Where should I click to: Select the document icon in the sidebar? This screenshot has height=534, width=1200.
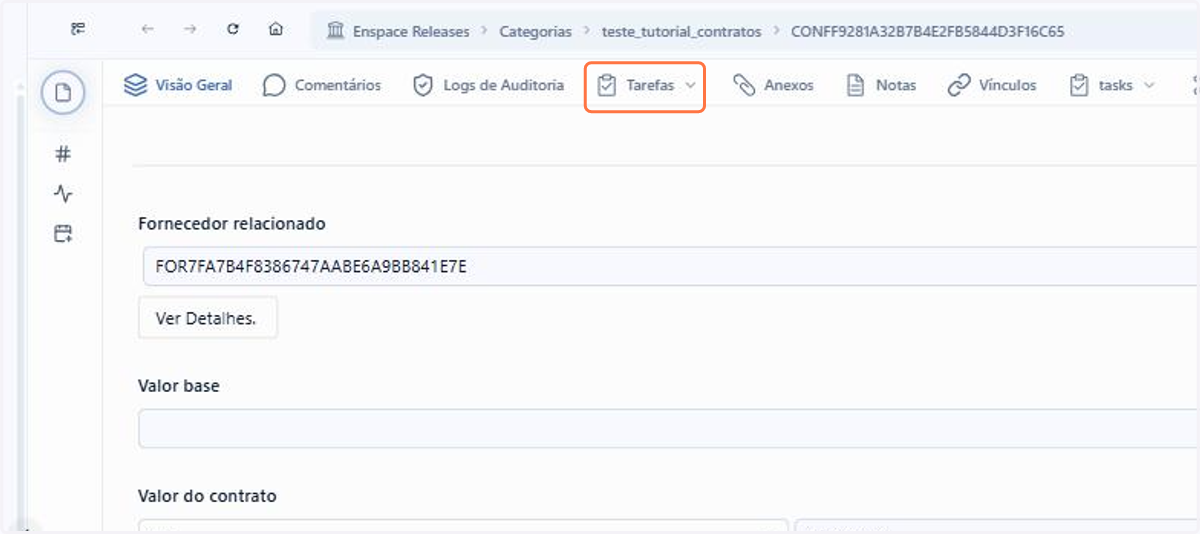tap(63, 93)
